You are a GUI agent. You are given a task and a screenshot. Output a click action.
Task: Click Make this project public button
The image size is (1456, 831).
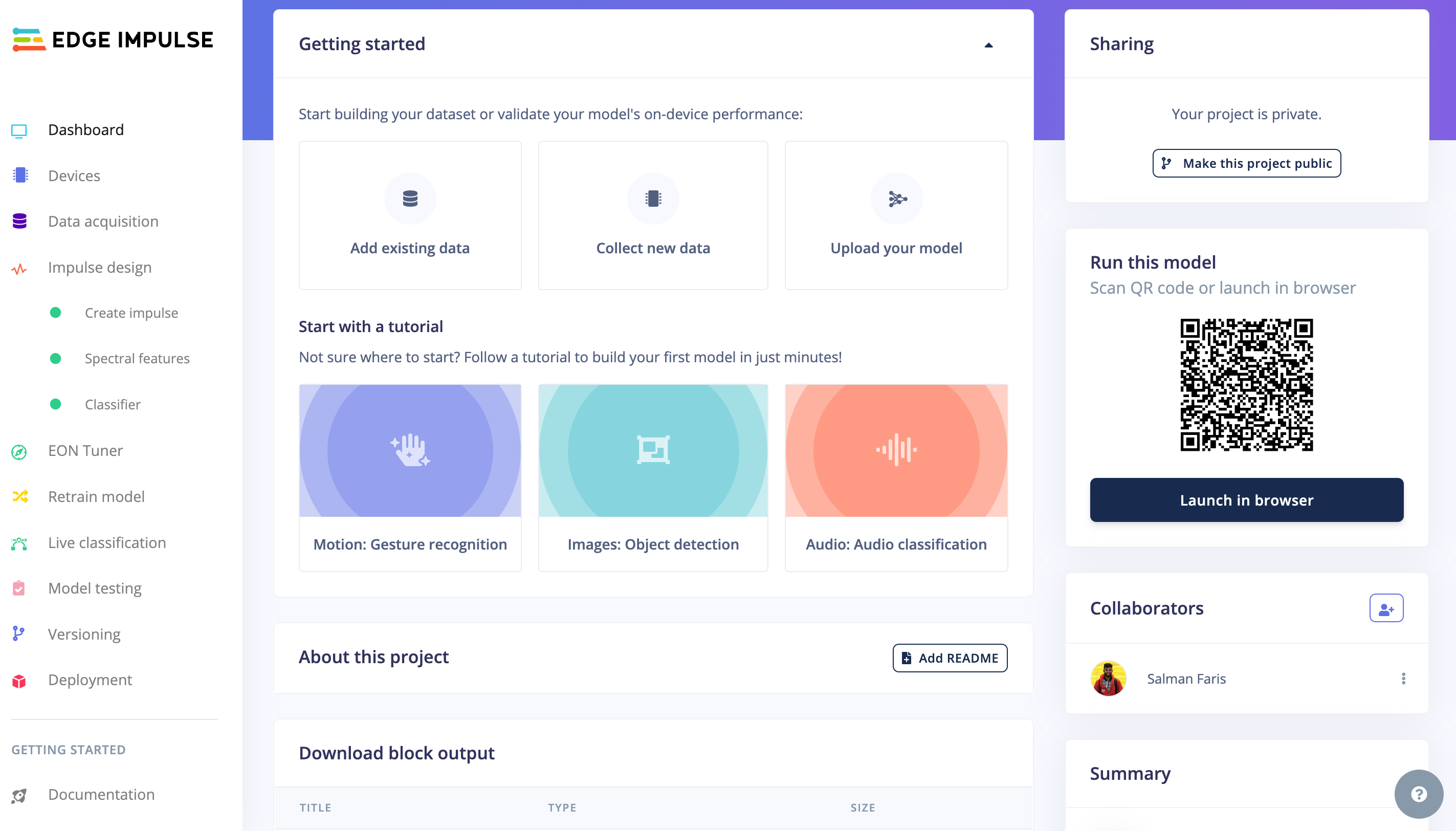coord(1246,163)
